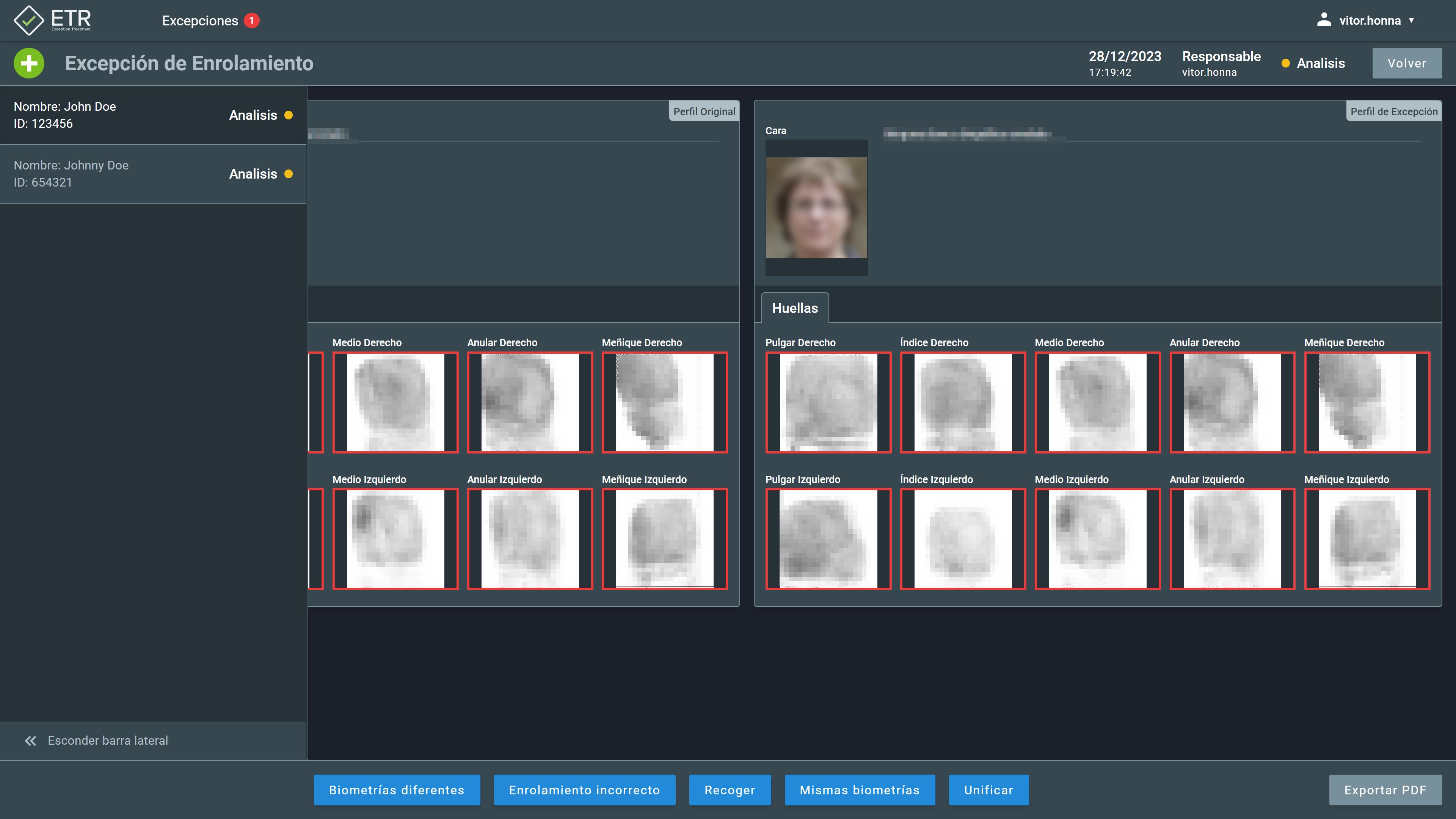Click the Cara face photo thumbnail
Image resolution: width=1456 pixels, height=819 pixels.
(816, 207)
